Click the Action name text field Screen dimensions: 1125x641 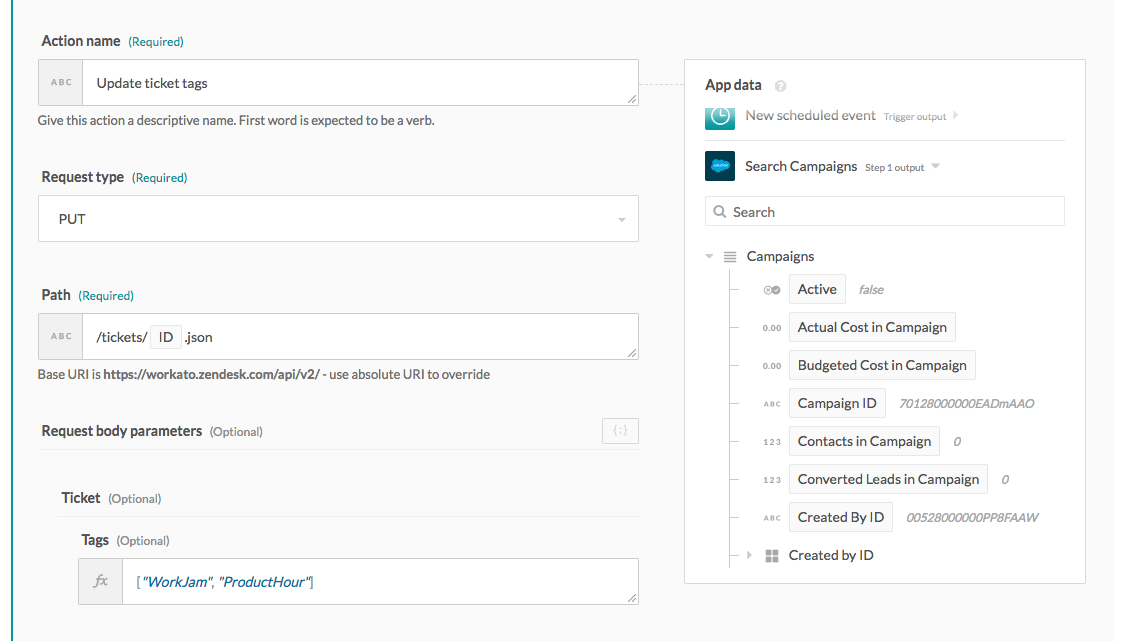360,83
